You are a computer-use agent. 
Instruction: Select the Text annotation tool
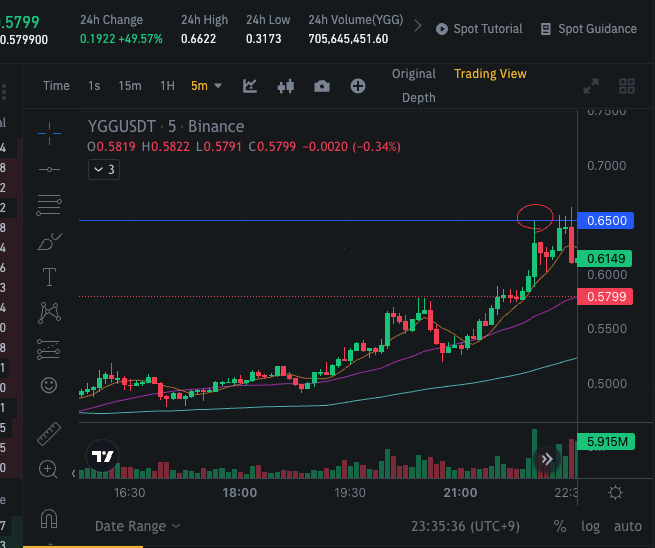(x=49, y=277)
